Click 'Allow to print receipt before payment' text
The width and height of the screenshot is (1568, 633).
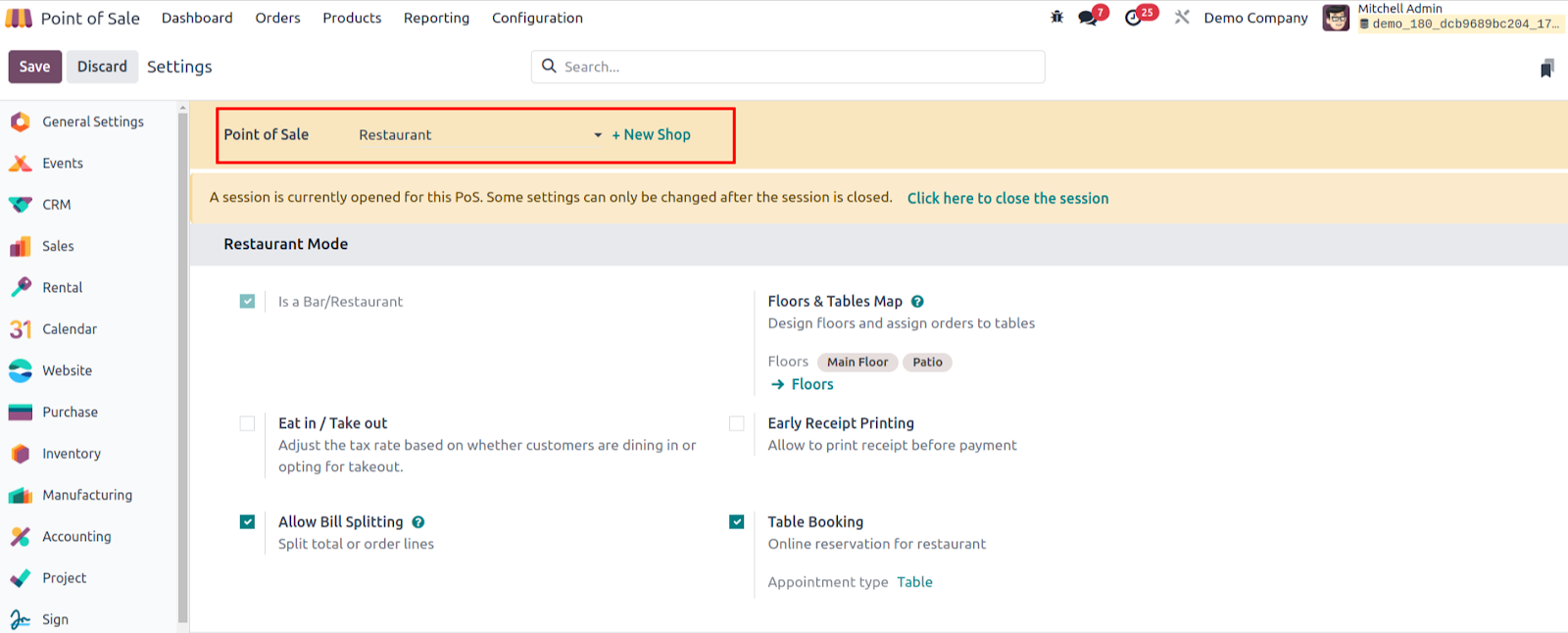point(893,445)
